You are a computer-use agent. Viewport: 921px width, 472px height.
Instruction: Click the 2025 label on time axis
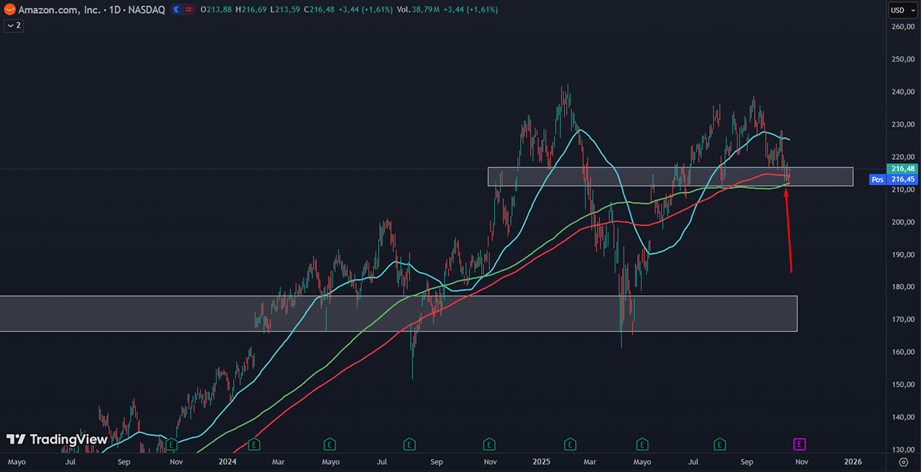coord(541,462)
